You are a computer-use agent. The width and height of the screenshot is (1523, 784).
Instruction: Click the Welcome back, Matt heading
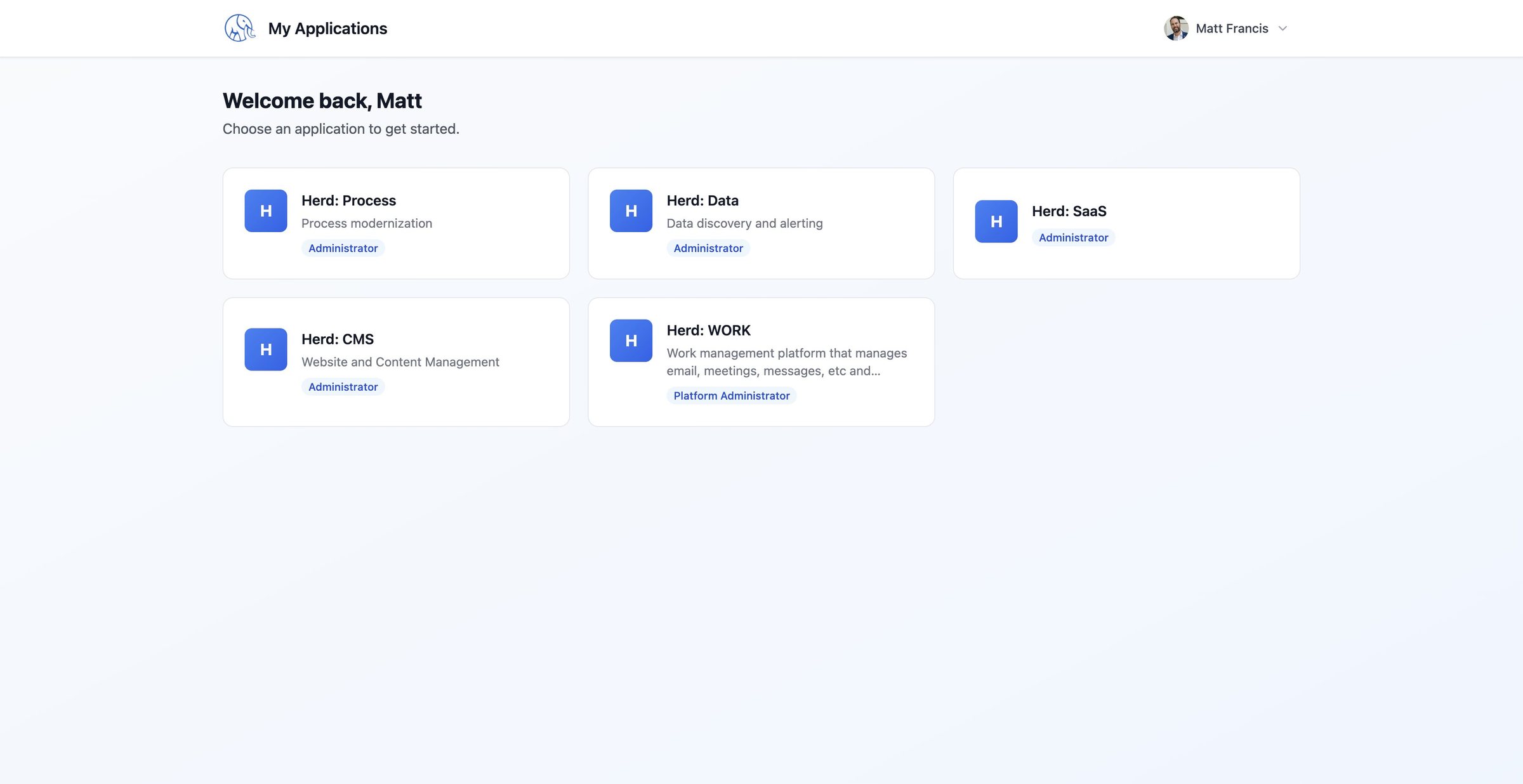tap(322, 101)
